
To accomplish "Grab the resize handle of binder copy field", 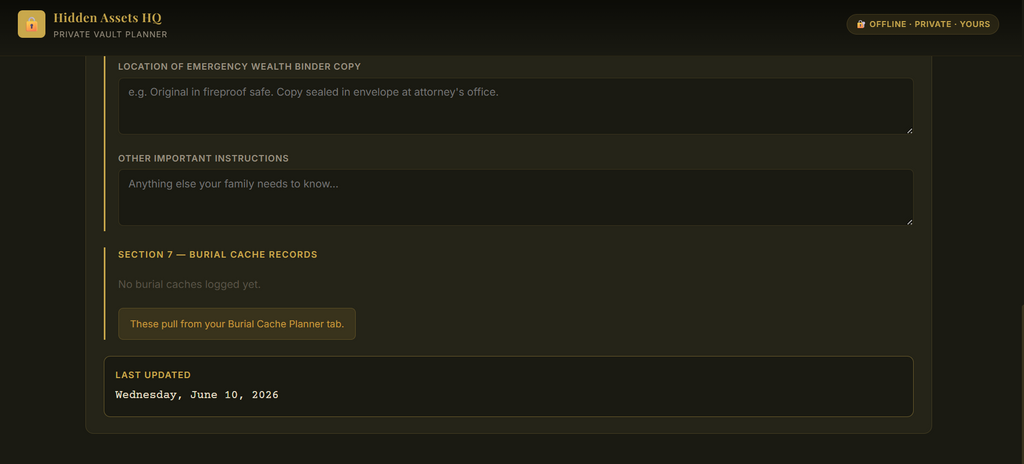I will [x=909, y=130].
